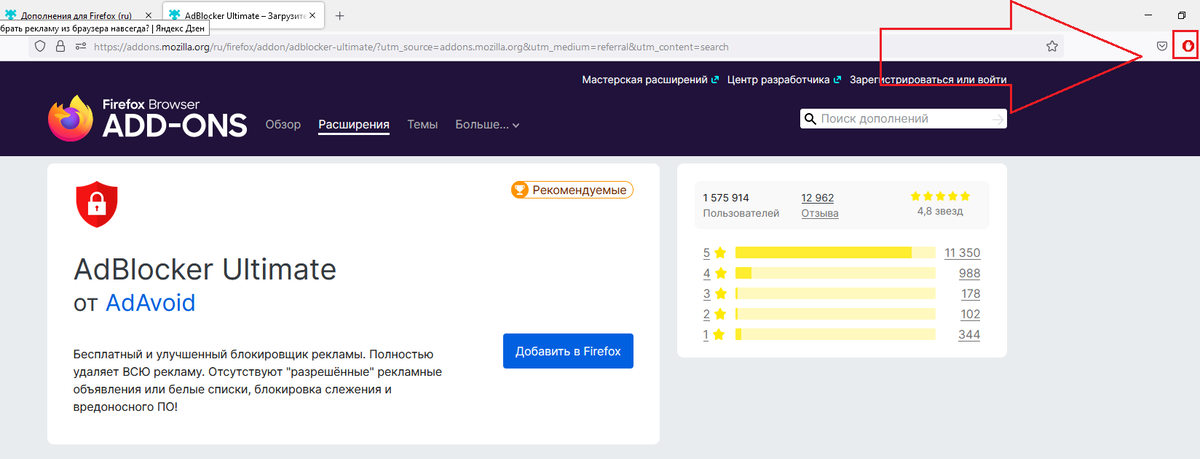Click the Firefox Browser ADD-ONS logo
The height and width of the screenshot is (459, 1200).
point(147,118)
